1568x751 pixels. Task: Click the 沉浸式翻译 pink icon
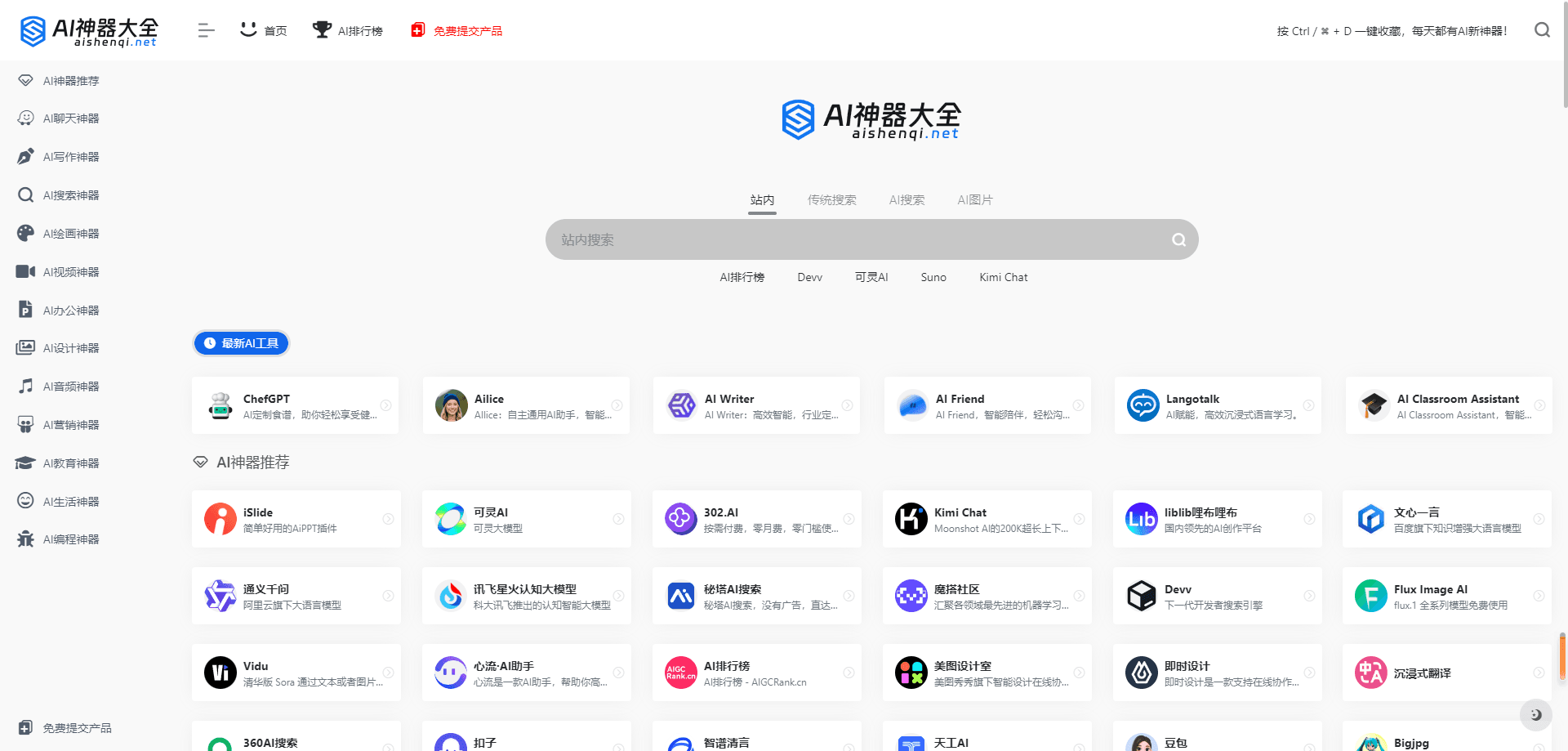(x=1371, y=673)
